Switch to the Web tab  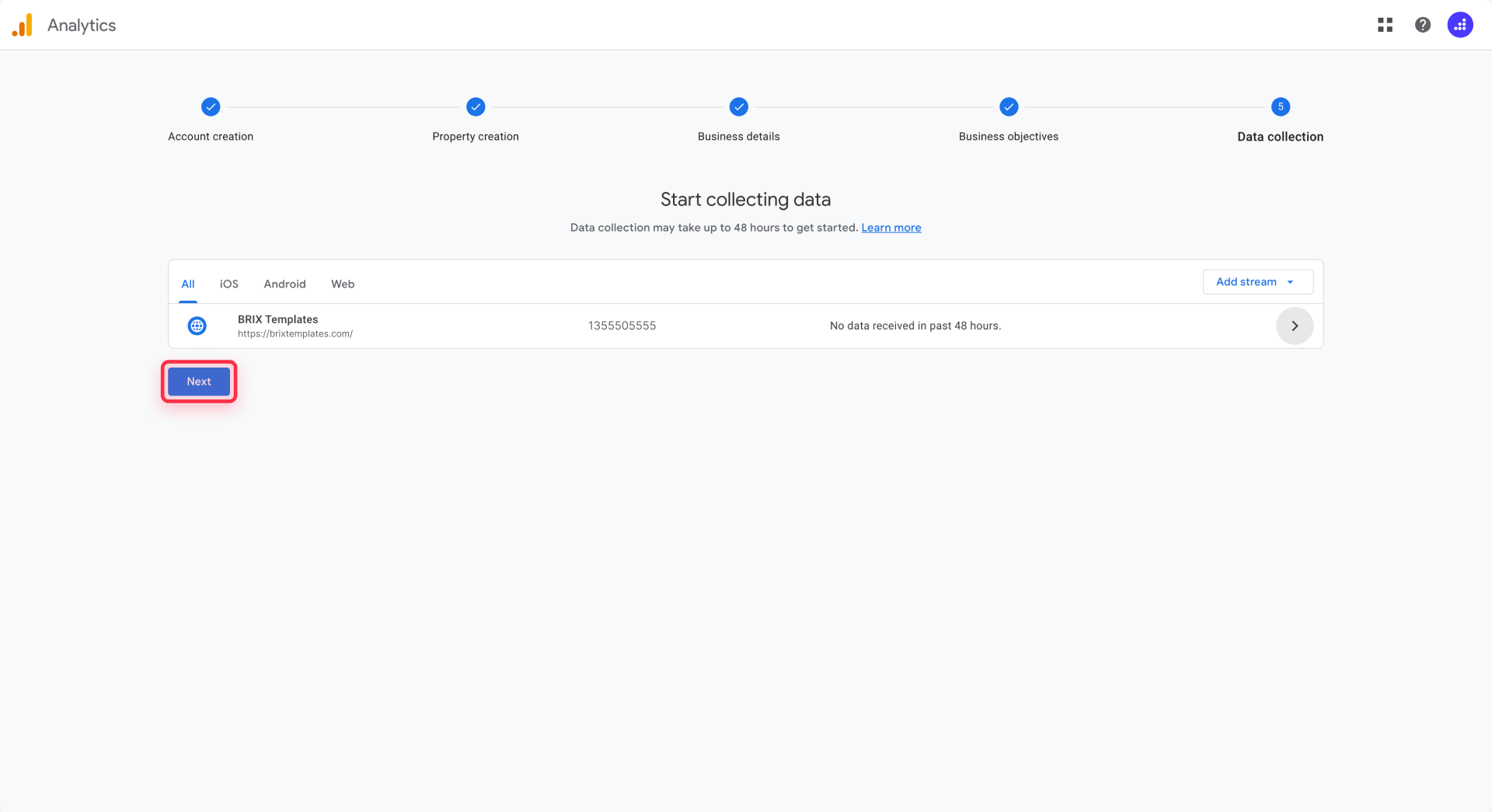tap(342, 284)
